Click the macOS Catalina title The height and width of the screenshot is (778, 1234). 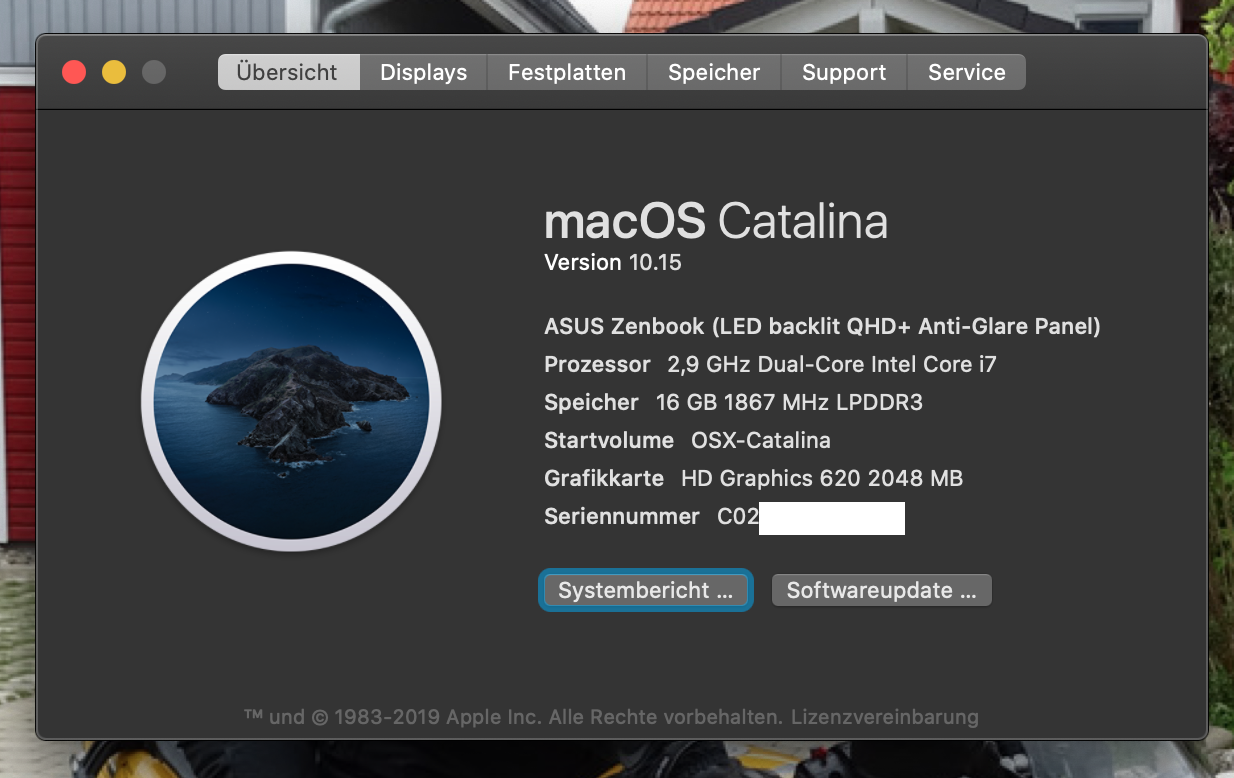point(716,221)
